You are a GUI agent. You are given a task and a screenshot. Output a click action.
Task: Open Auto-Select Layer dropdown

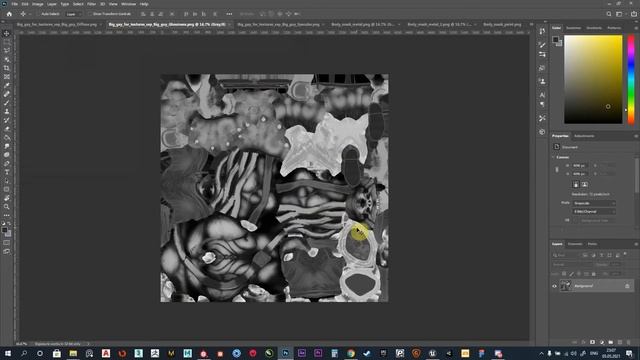[x=72, y=14]
